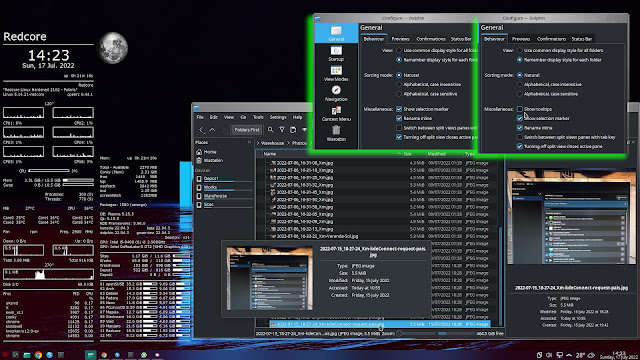Open the Warehouse device in Places
This screenshot has width=640, height=360.
(224, 196)
